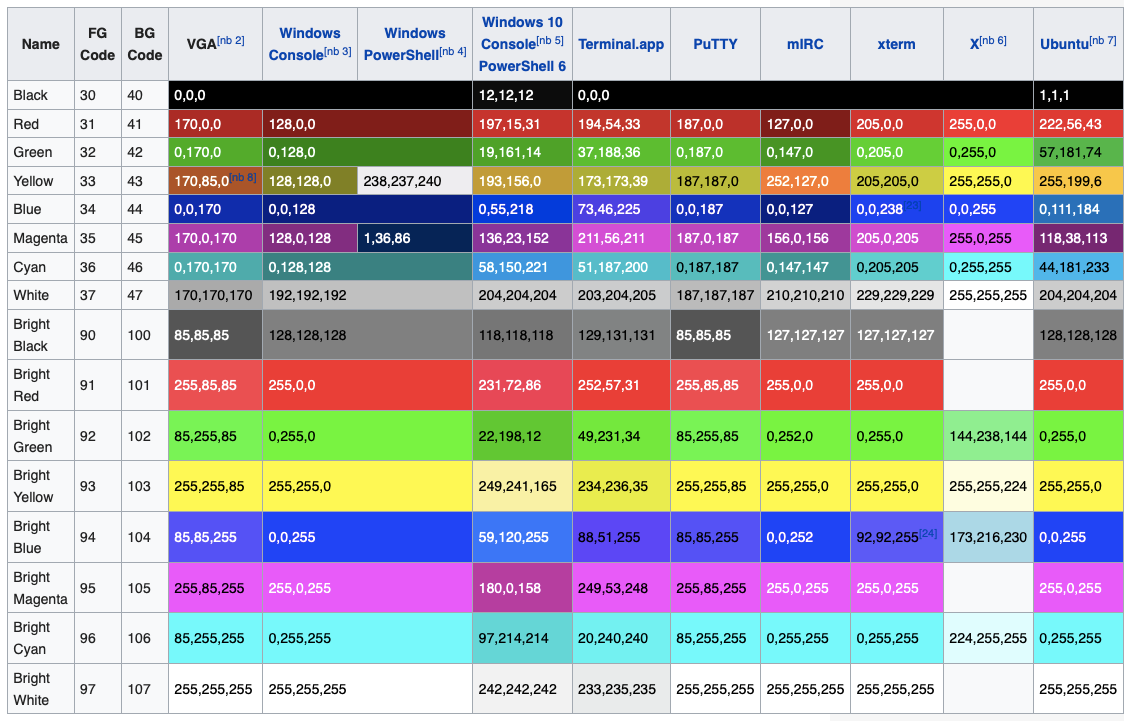Select the Ubuntu yellow swatch 255,199,6

1078,181
